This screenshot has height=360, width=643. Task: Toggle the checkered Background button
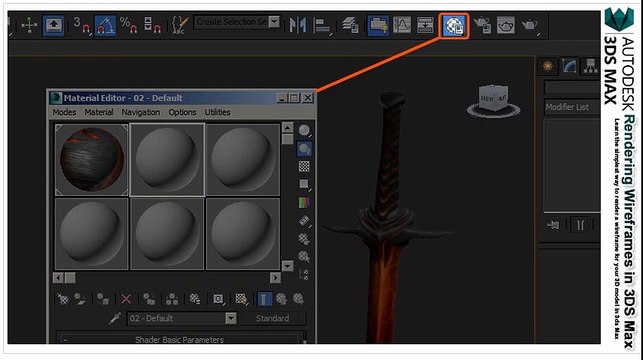tap(304, 166)
